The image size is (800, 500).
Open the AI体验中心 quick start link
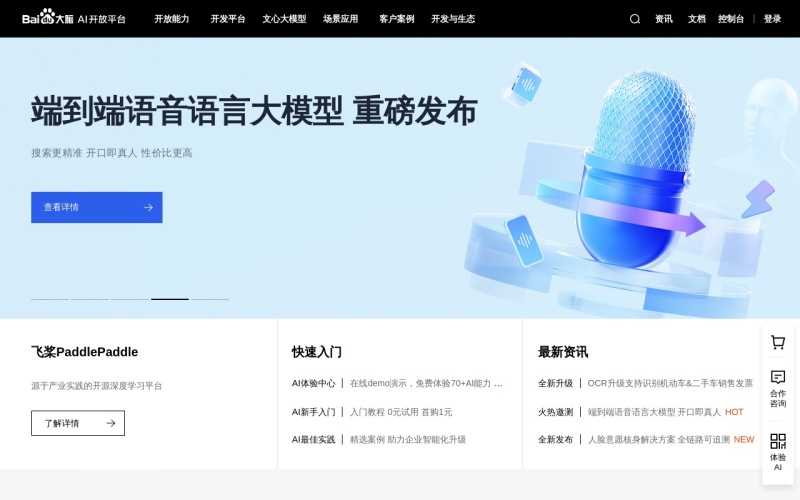click(313, 383)
